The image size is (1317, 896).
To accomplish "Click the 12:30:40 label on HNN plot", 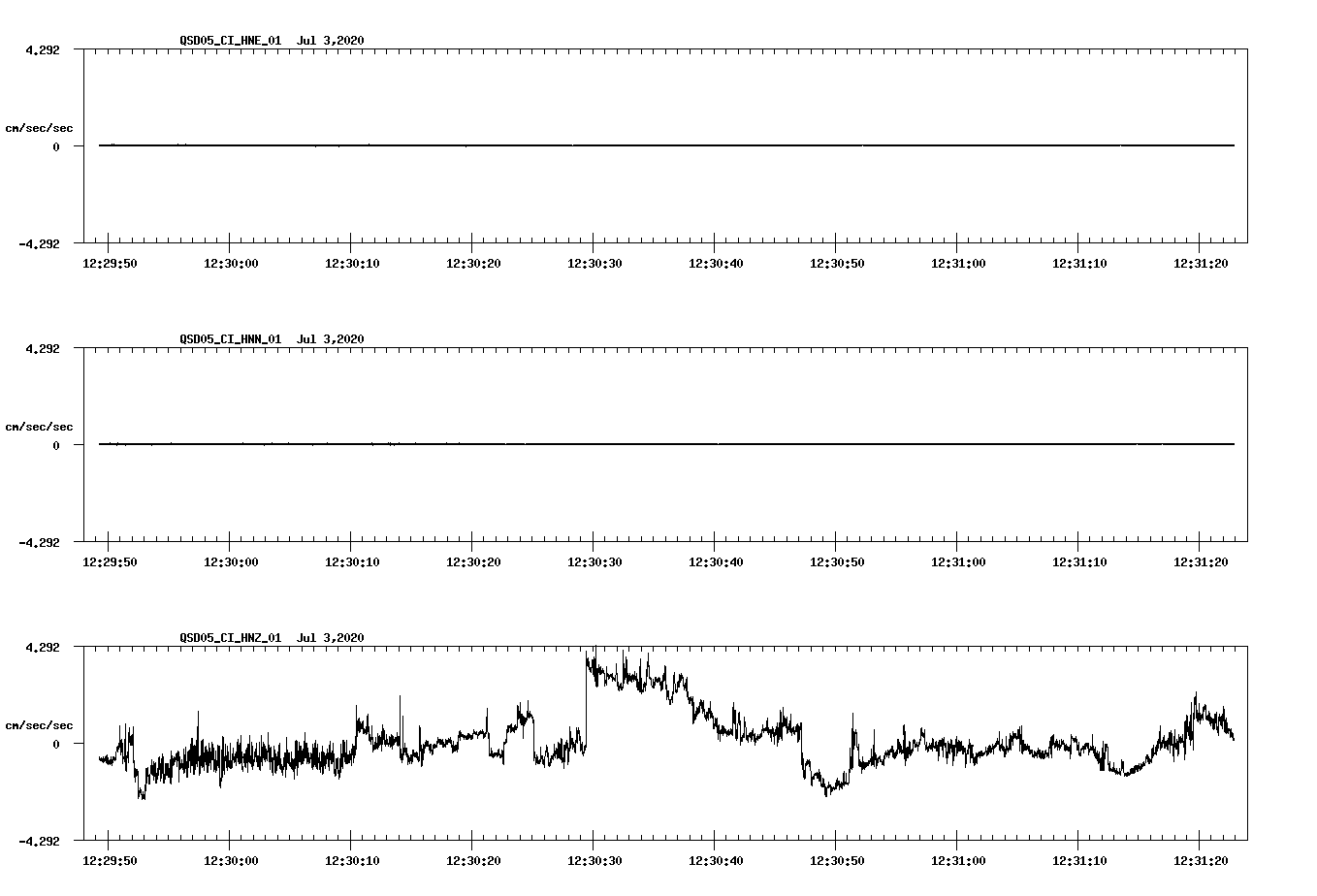I will (715, 561).
